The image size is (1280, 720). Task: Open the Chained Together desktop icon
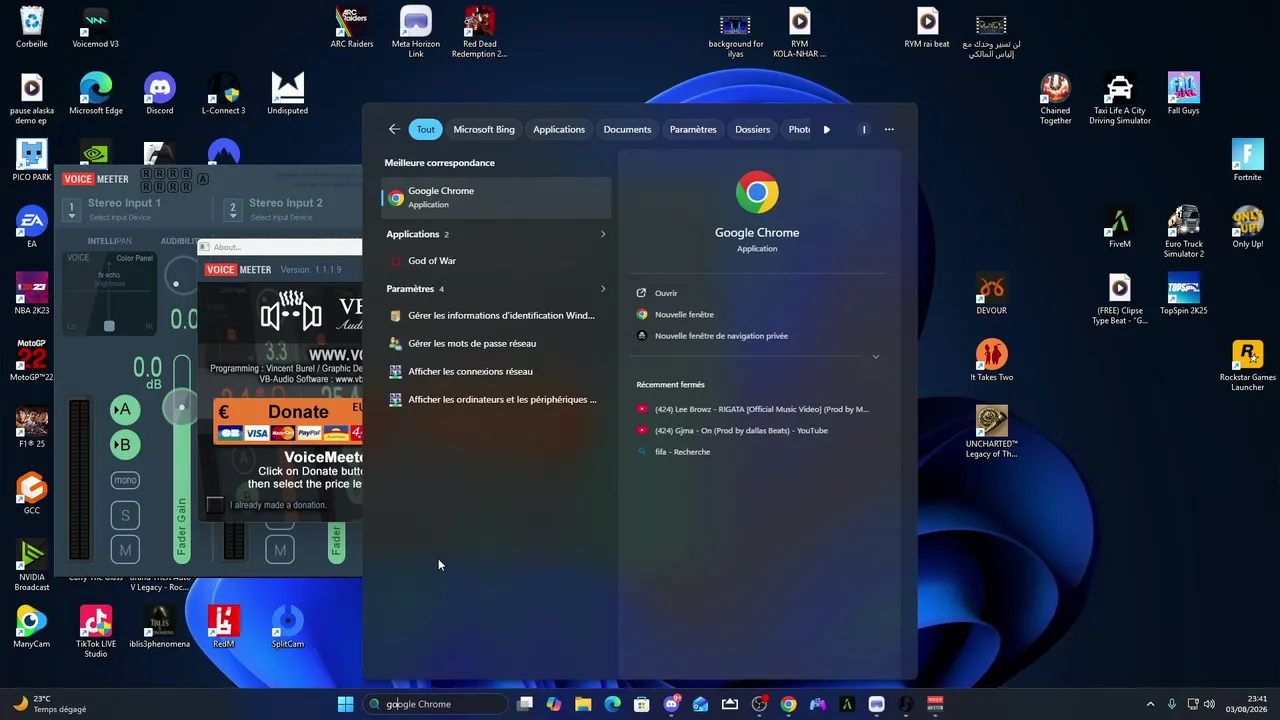tap(1055, 99)
